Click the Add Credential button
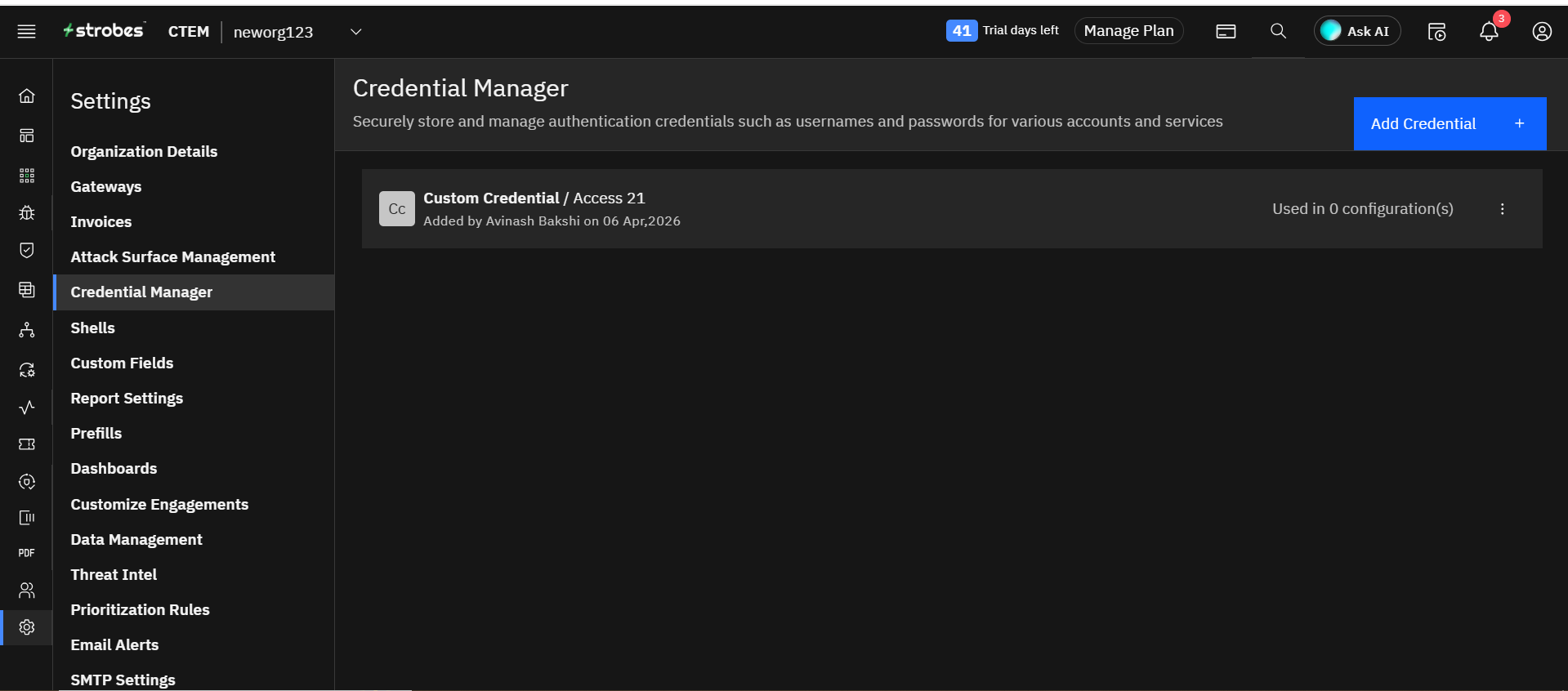This screenshot has height=691, width=1568. tap(1449, 123)
